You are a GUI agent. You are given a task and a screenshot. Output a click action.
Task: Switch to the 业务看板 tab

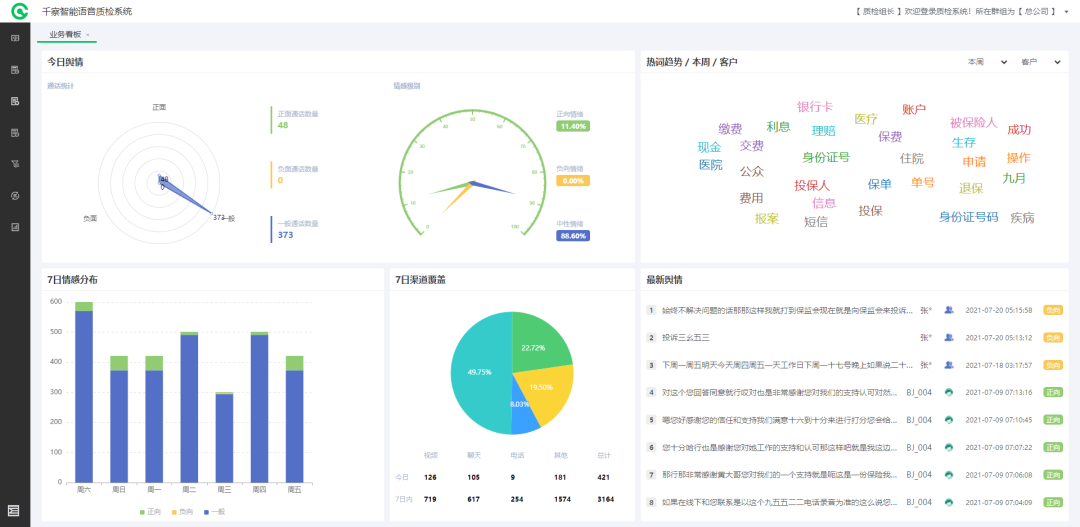(x=65, y=34)
